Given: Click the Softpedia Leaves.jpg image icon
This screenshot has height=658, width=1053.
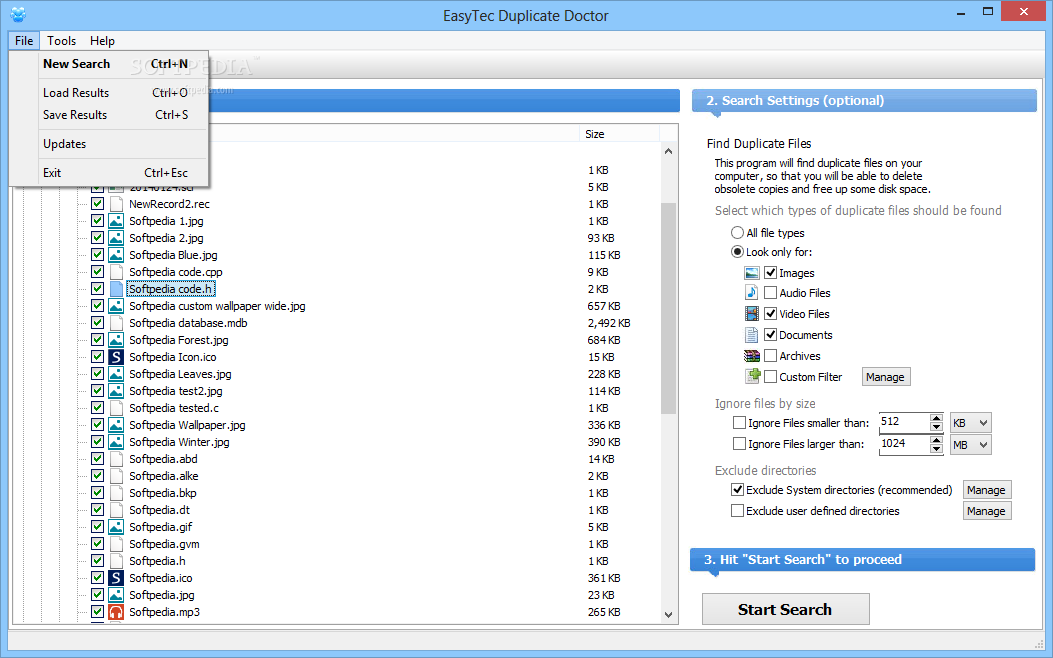Looking at the screenshot, I should 116,374.
